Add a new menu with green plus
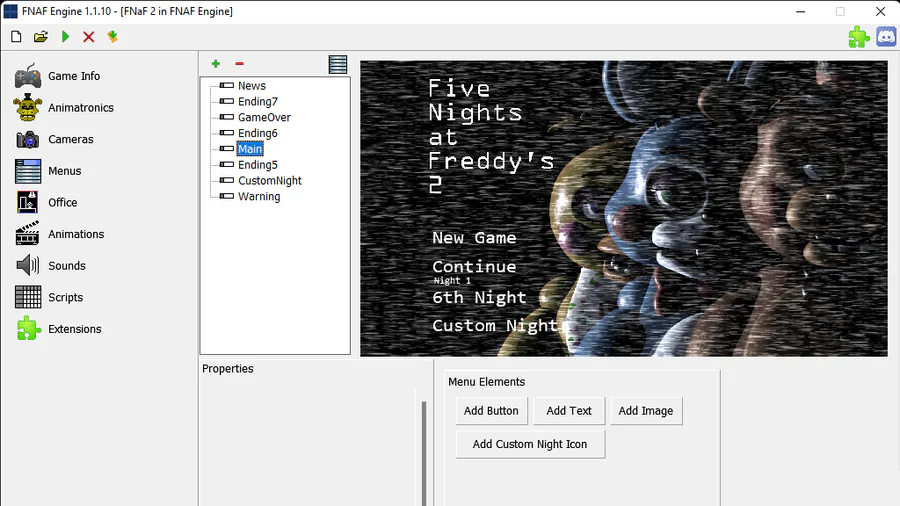The height and width of the screenshot is (506, 900). tap(216, 64)
